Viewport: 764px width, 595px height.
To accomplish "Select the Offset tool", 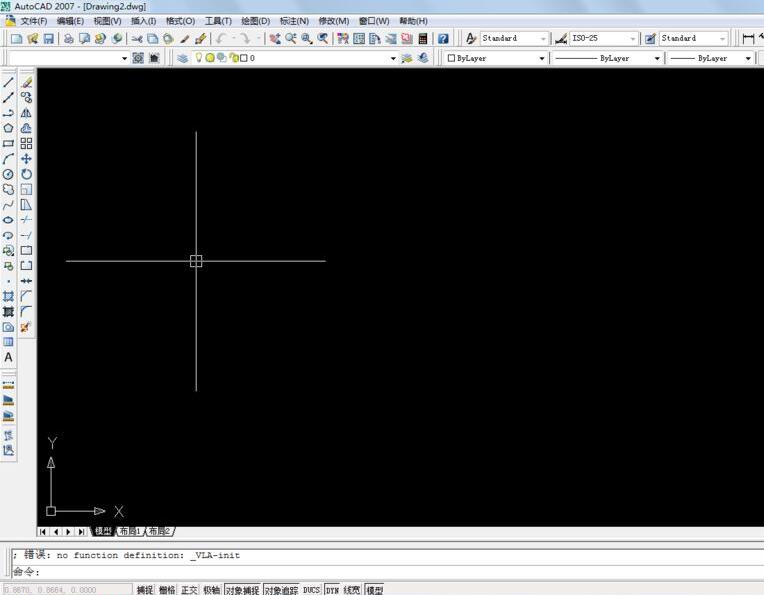I will [x=26, y=128].
